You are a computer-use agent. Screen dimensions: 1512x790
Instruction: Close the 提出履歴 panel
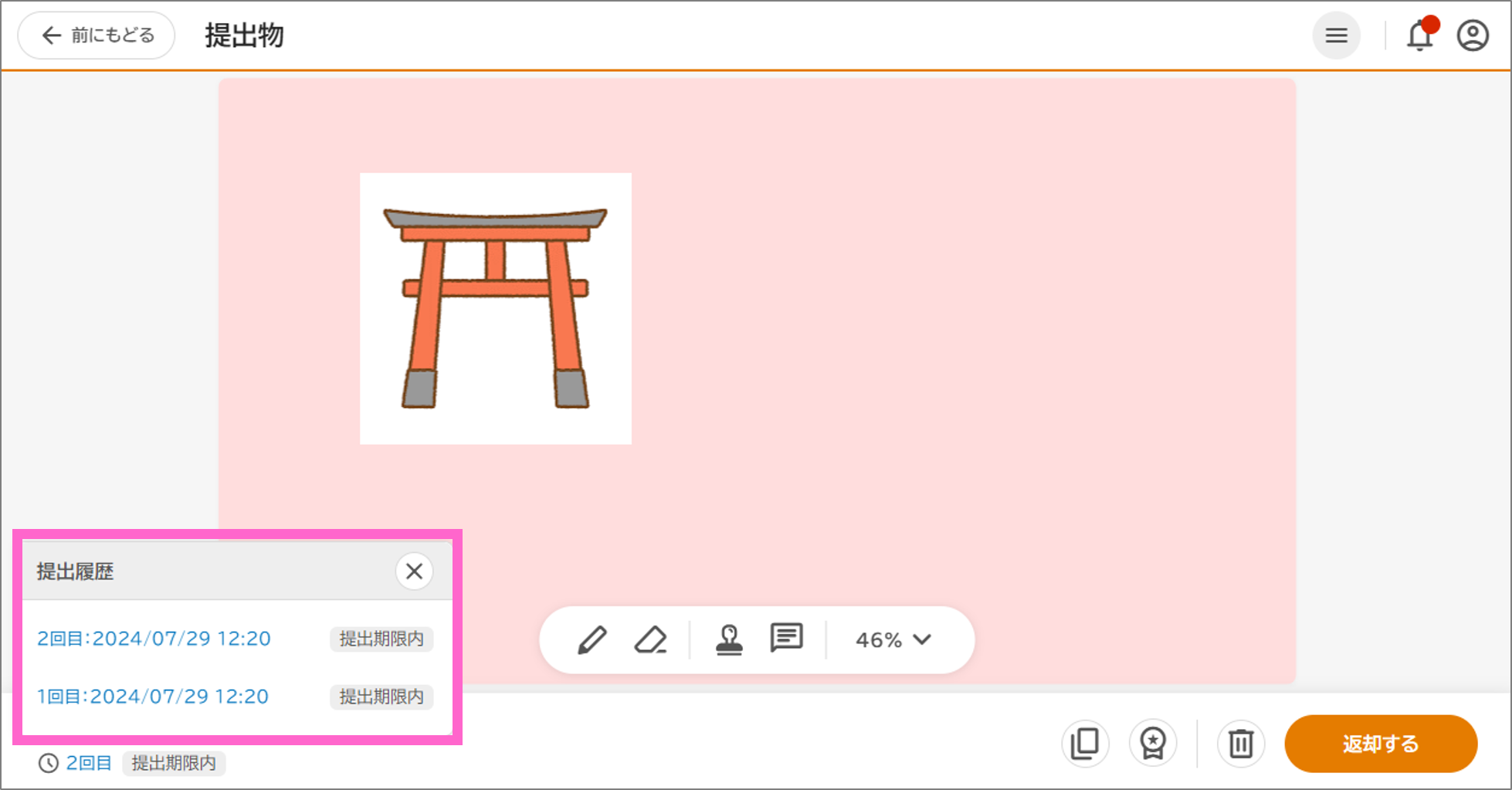[414, 571]
